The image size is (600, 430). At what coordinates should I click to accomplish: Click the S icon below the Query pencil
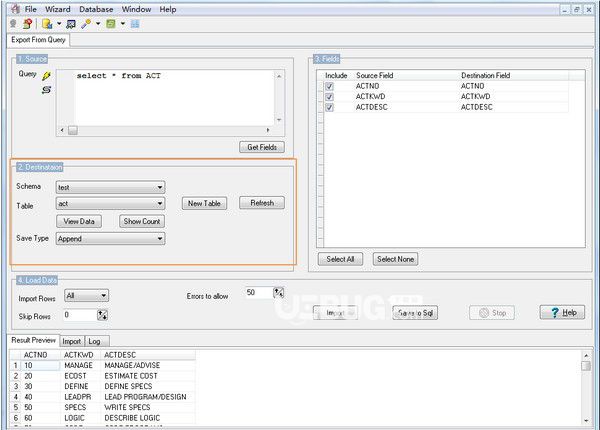pos(46,90)
